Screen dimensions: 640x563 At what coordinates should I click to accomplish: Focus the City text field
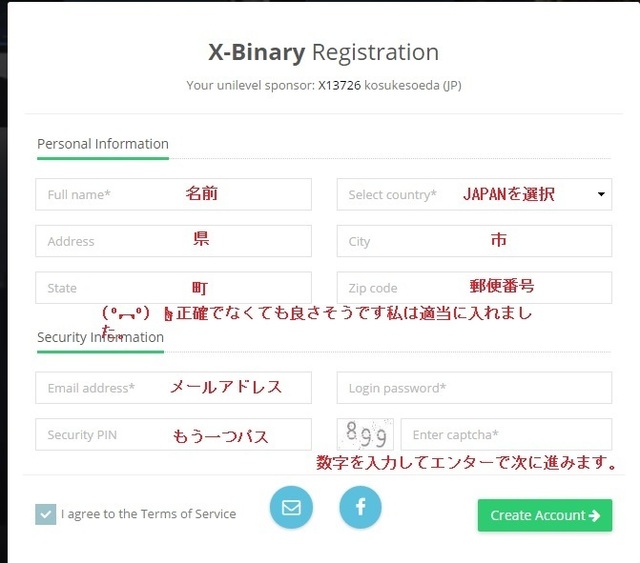click(474, 241)
